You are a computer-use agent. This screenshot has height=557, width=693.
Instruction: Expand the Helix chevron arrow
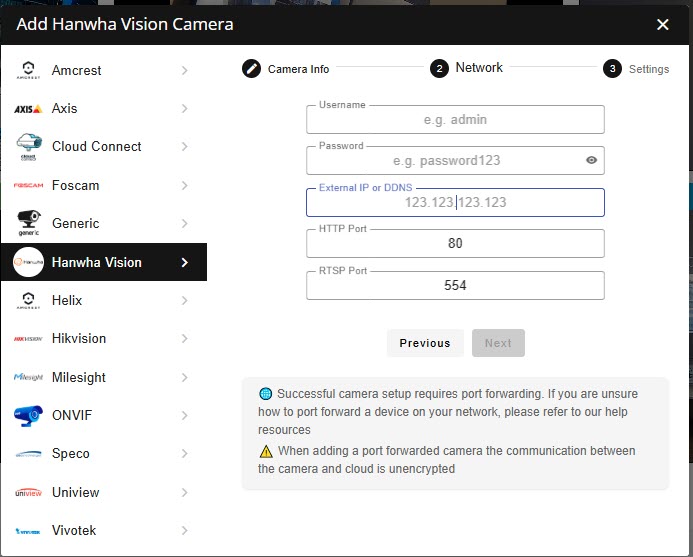[185, 300]
